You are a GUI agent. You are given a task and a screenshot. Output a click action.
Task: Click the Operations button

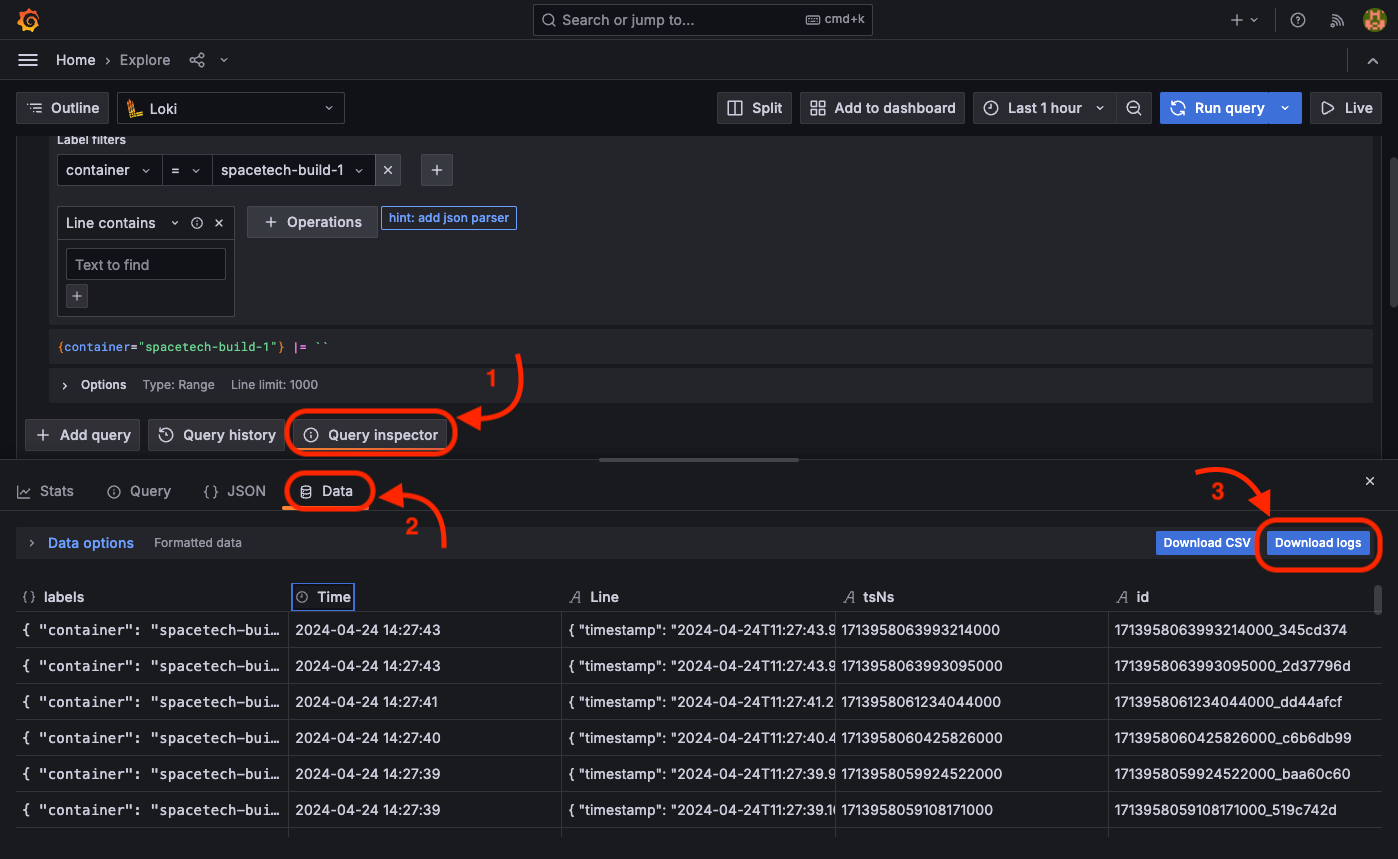coord(312,222)
